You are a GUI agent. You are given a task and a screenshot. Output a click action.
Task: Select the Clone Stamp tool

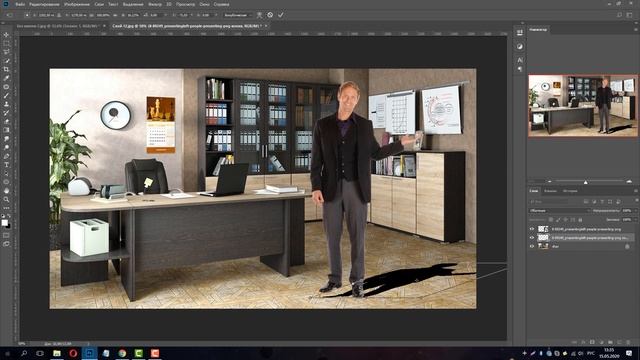pyautogui.click(x=6, y=104)
